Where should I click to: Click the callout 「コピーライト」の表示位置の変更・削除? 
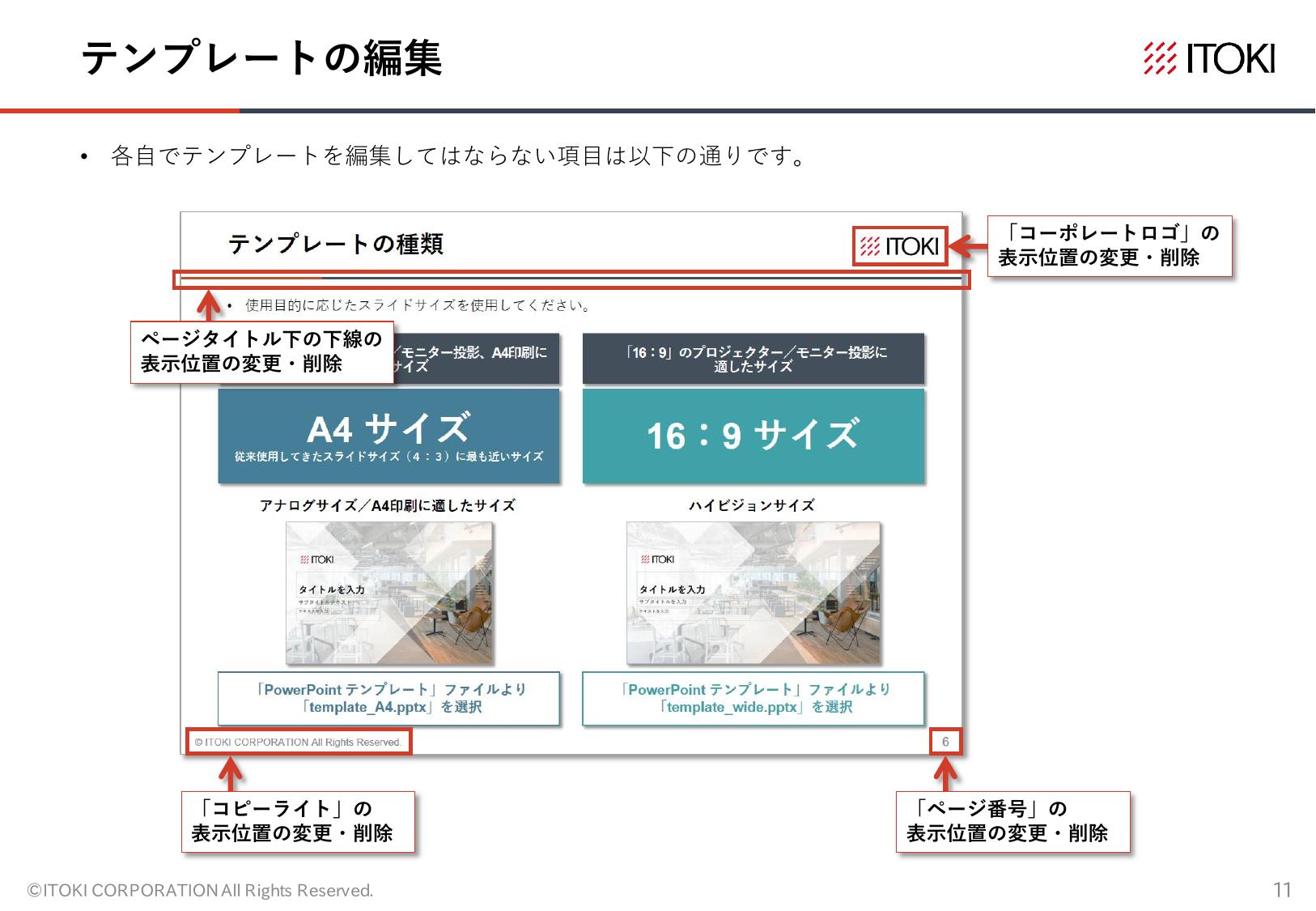[x=298, y=821]
